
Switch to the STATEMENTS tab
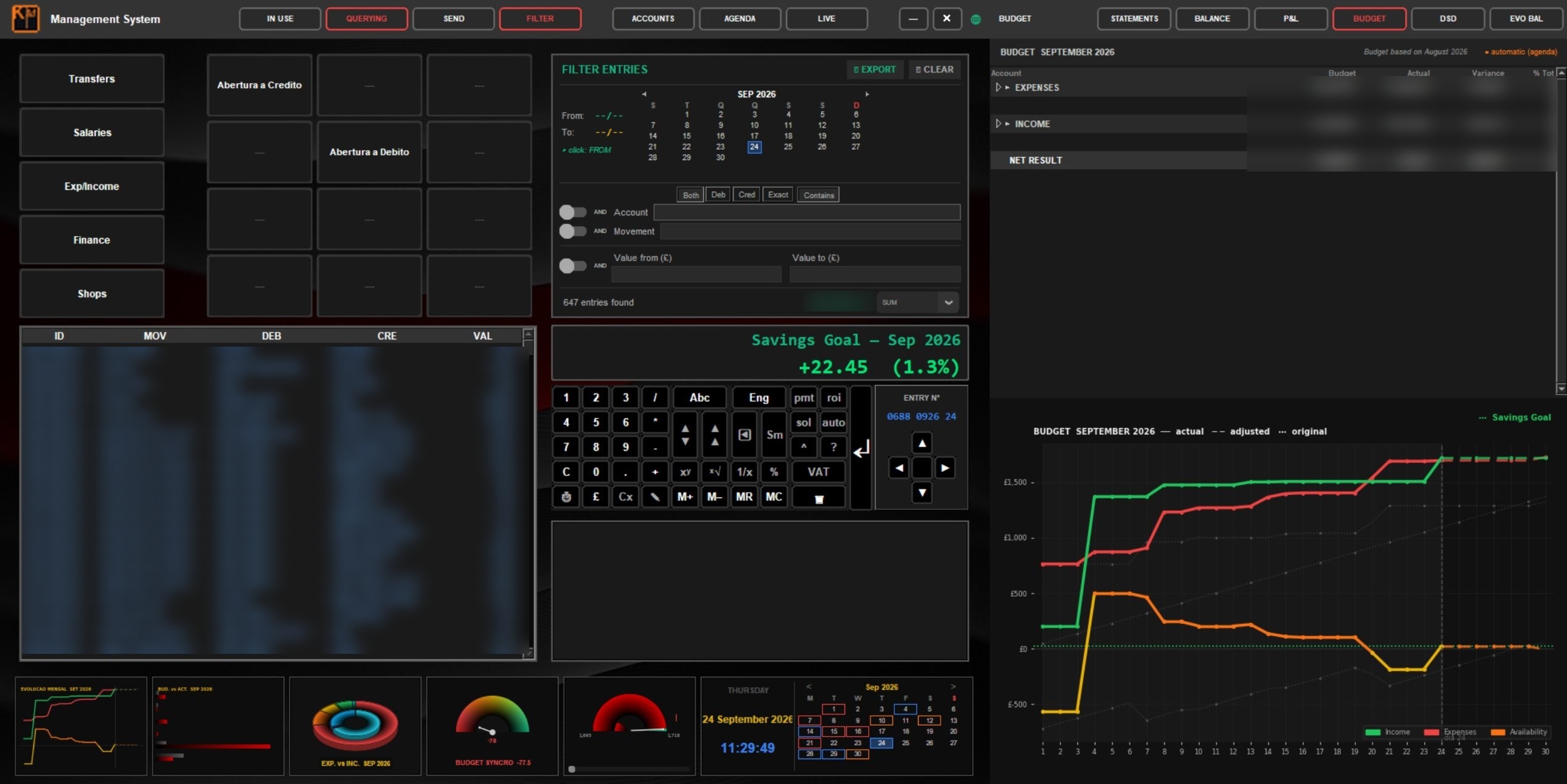click(x=1134, y=19)
